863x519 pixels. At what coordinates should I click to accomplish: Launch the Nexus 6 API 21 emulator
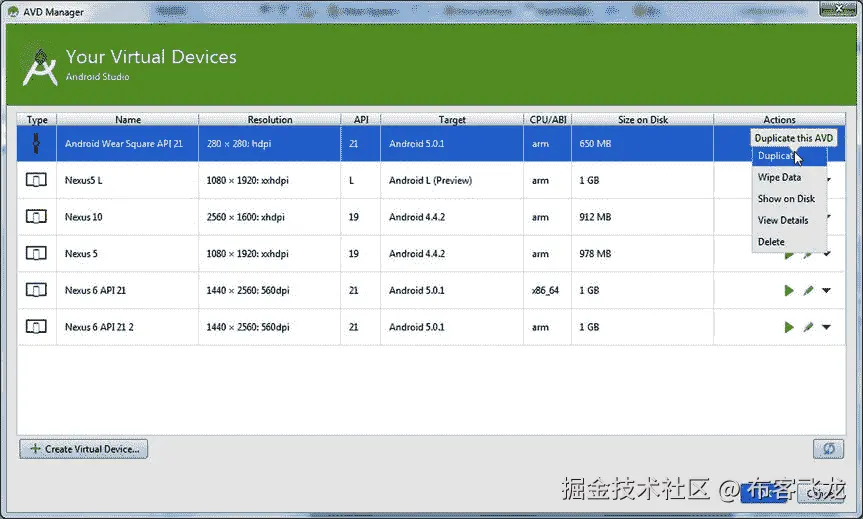[x=789, y=291]
